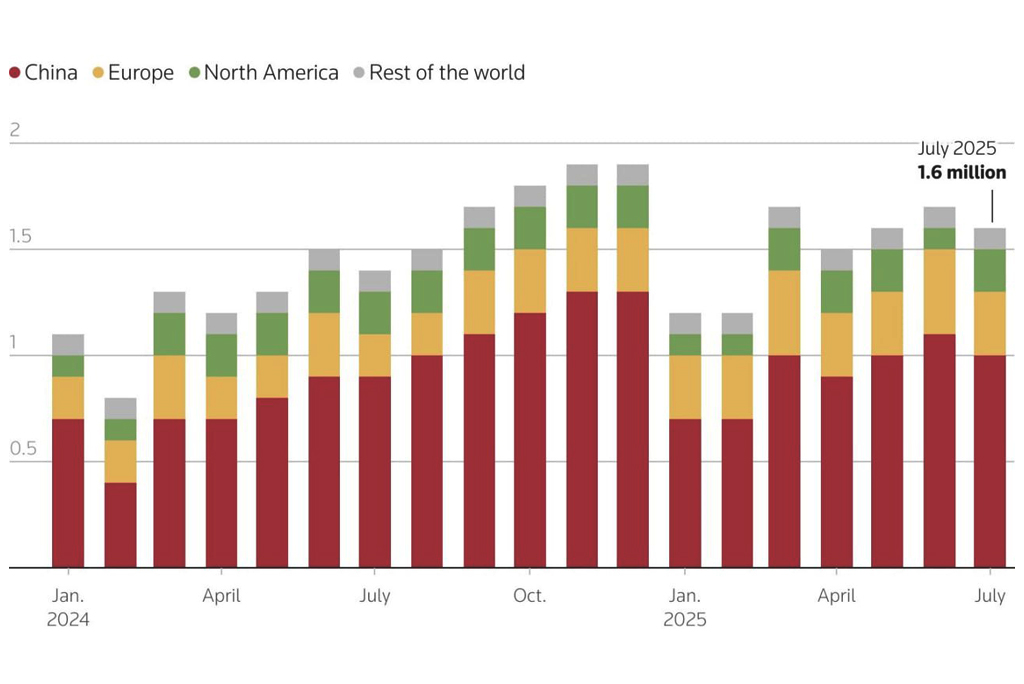Select the 'Rest of the world' legend text

446,73
